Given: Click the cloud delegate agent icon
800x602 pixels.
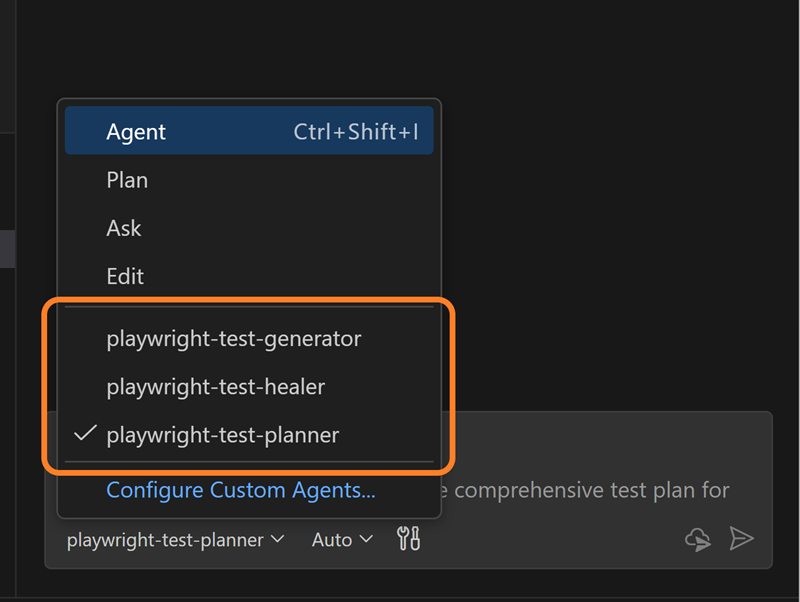Looking at the screenshot, I should (697, 540).
